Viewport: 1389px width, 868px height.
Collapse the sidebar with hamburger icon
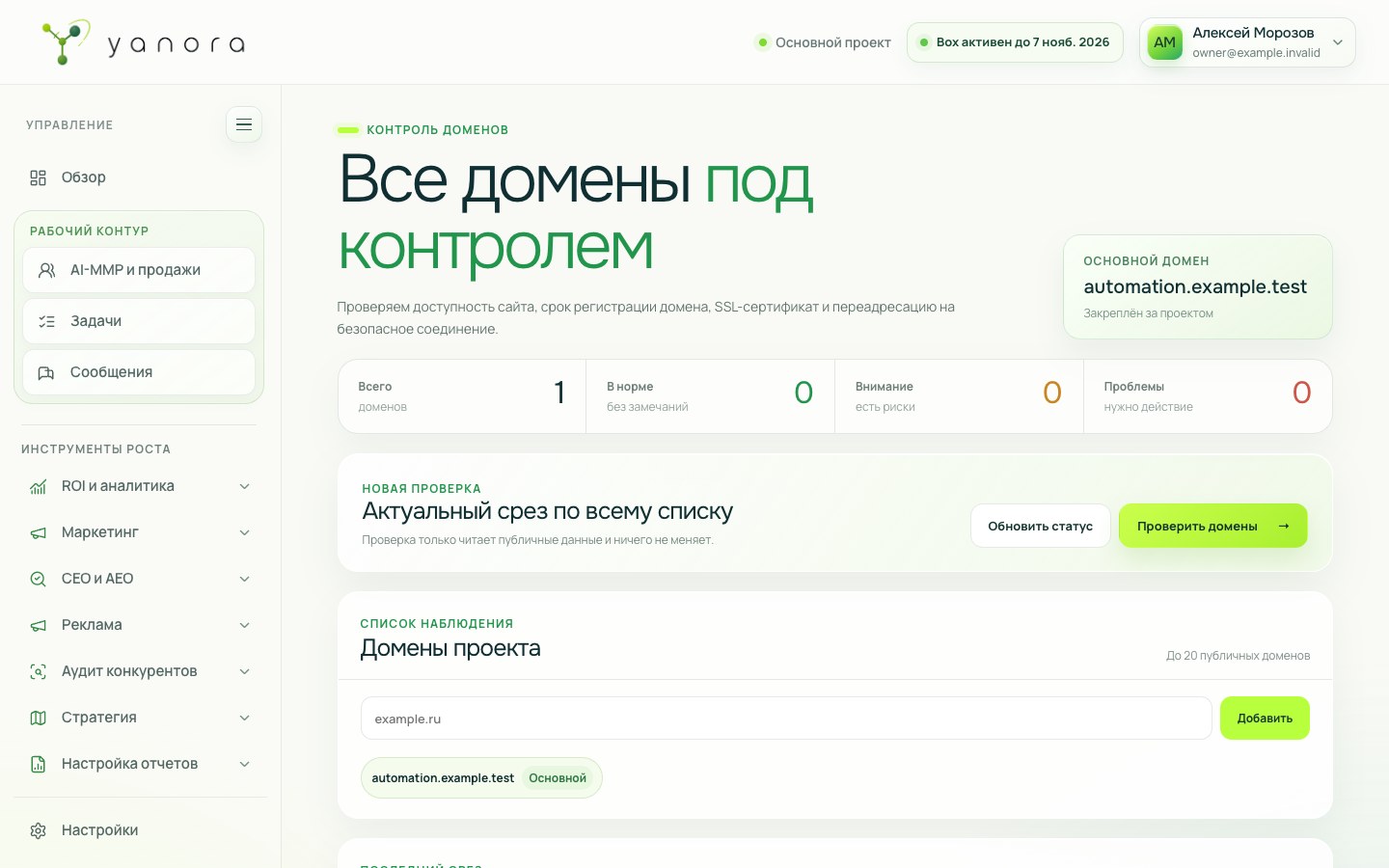(244, 124)
